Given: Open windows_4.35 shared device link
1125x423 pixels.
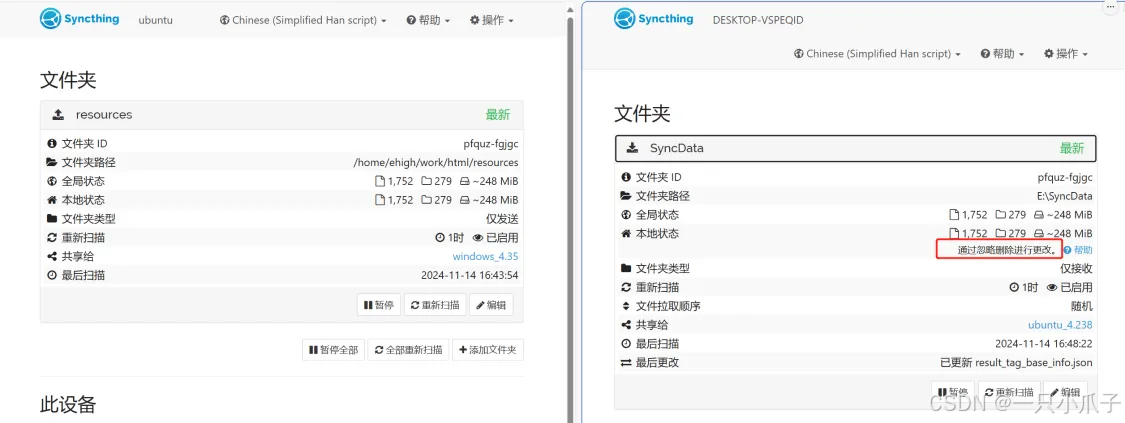Looking at the screenshot, I should (485, 257).
